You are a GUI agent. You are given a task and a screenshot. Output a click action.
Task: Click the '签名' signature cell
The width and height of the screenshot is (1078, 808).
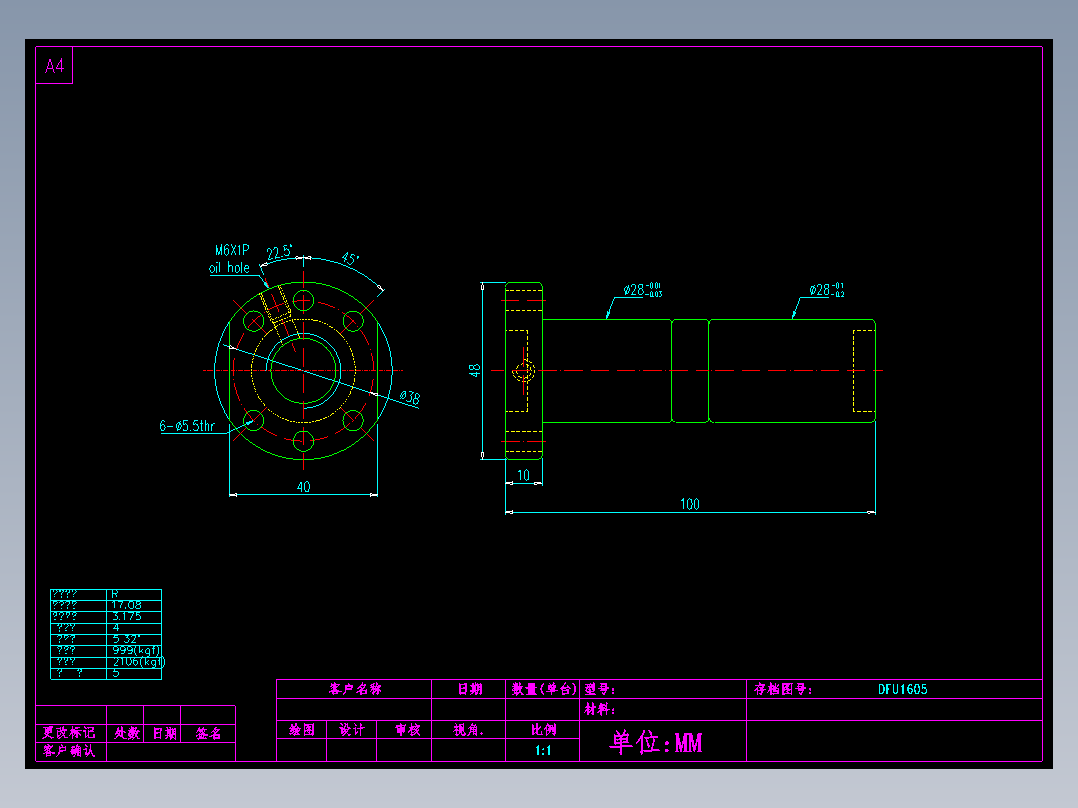coord(208,733)
